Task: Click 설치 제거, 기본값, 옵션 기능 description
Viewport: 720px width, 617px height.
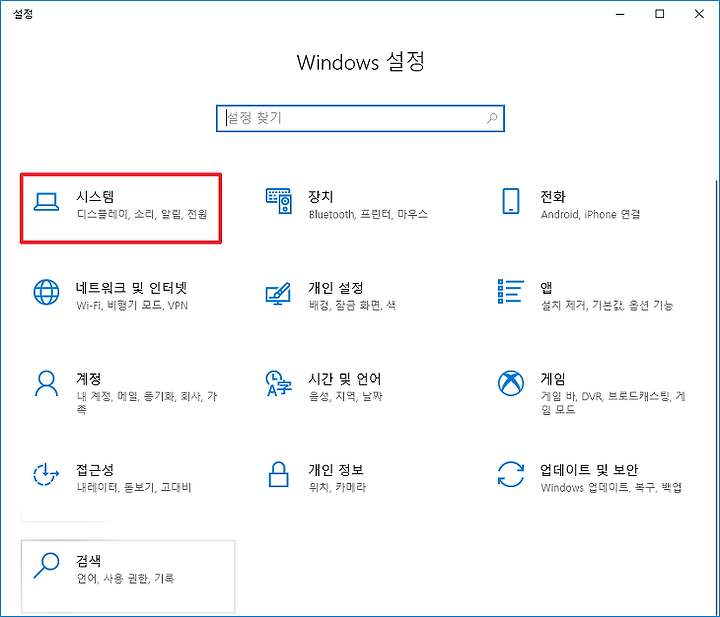Action: pos(607,305)
